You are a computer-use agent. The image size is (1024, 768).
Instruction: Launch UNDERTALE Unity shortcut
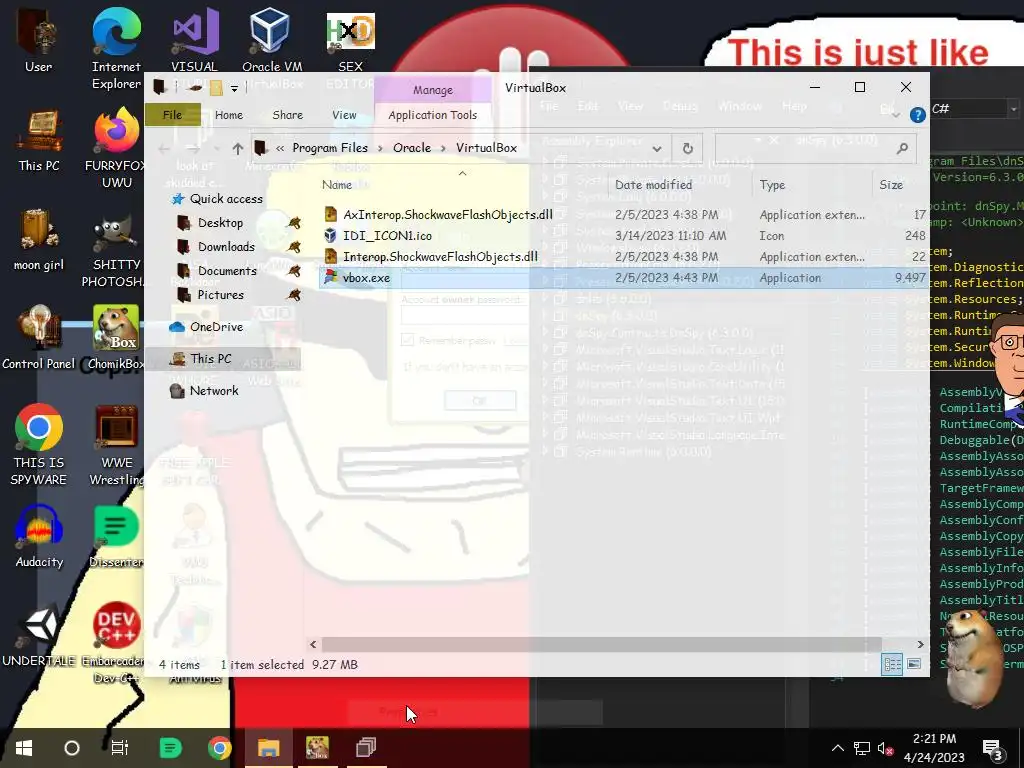tap(39, 635)
